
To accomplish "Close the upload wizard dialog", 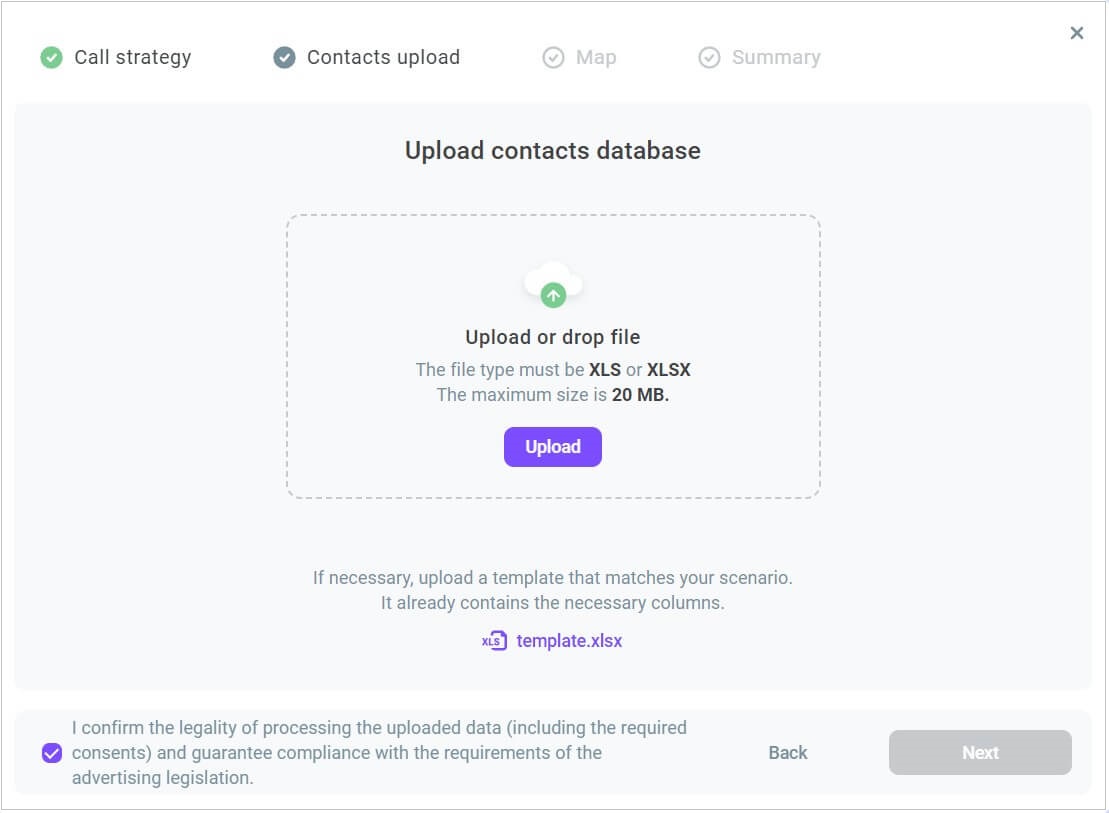I will tap(1076, 33).
